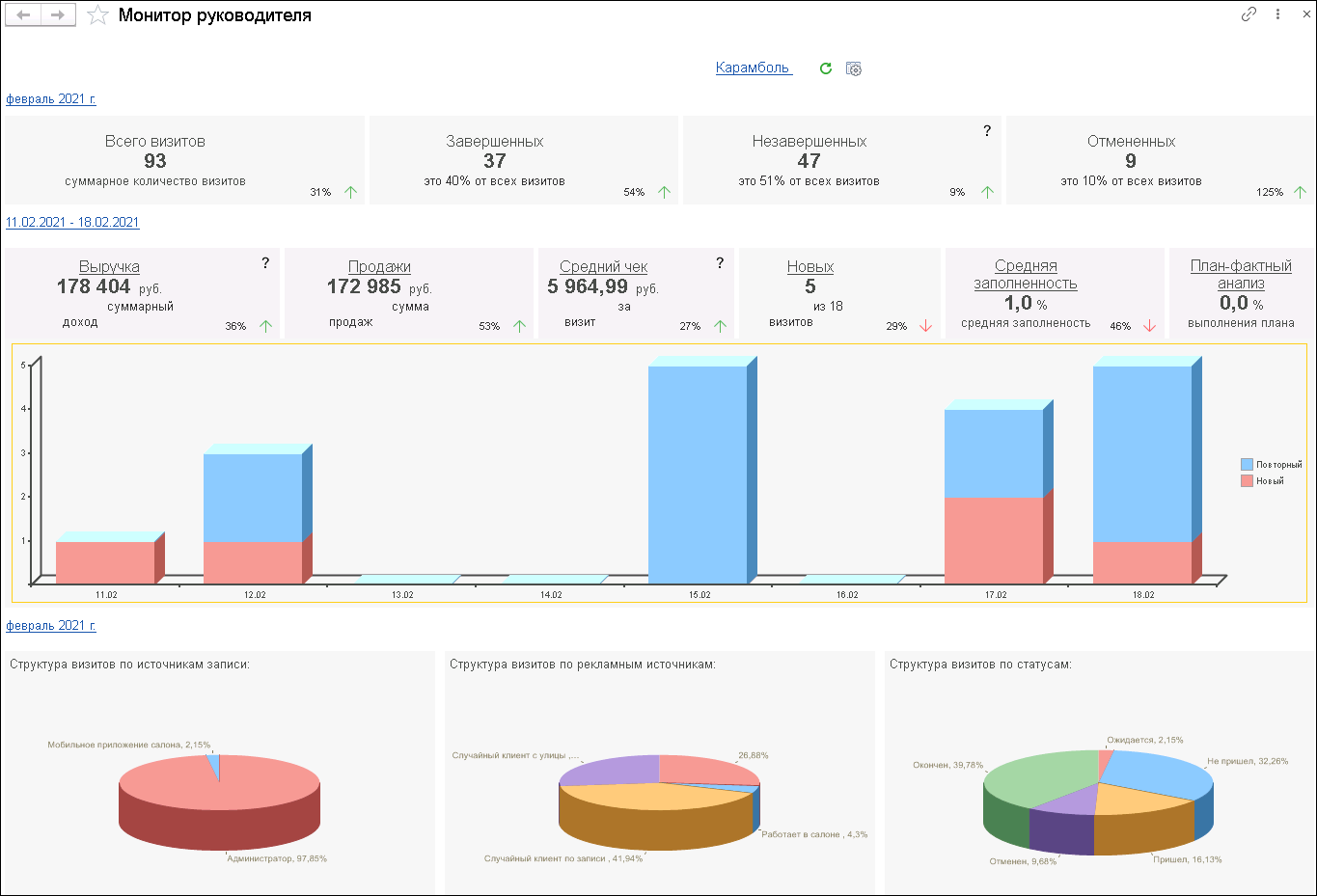Open Средняя заполненность indicator details
Image resolution: width=1317 pixels, height=896 pixels.
tap(1026, 275)
